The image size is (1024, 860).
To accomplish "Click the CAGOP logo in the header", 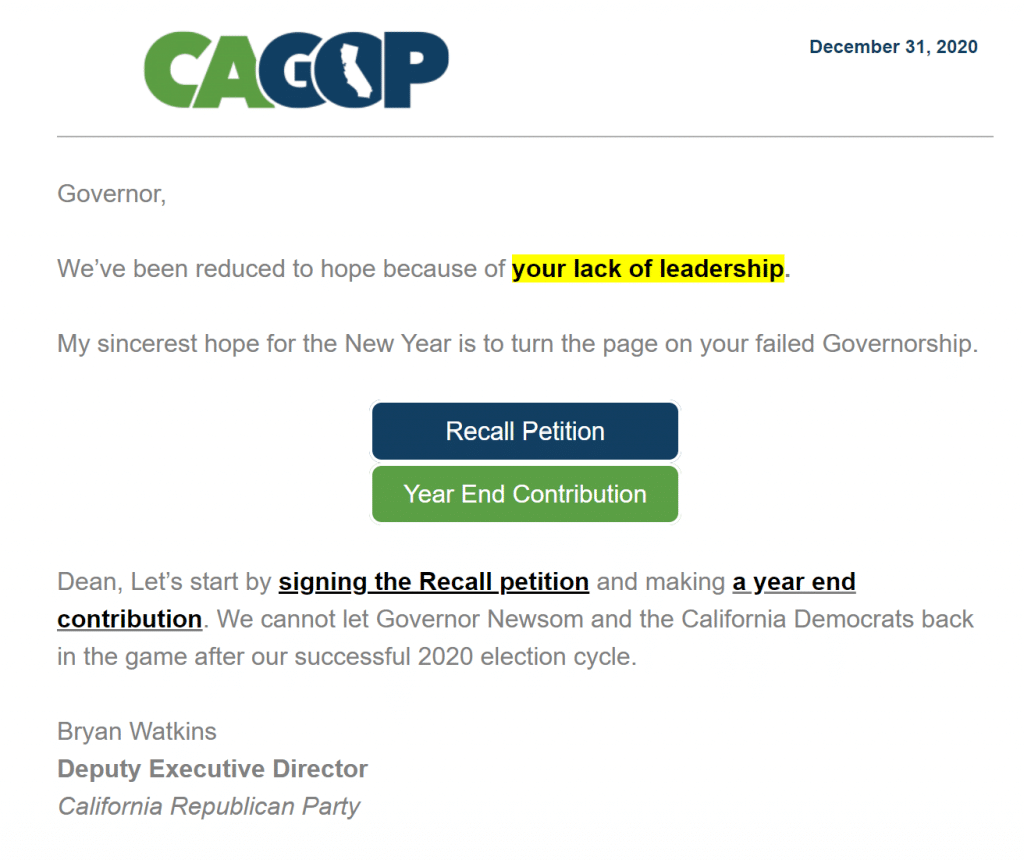I will (296, 71).
